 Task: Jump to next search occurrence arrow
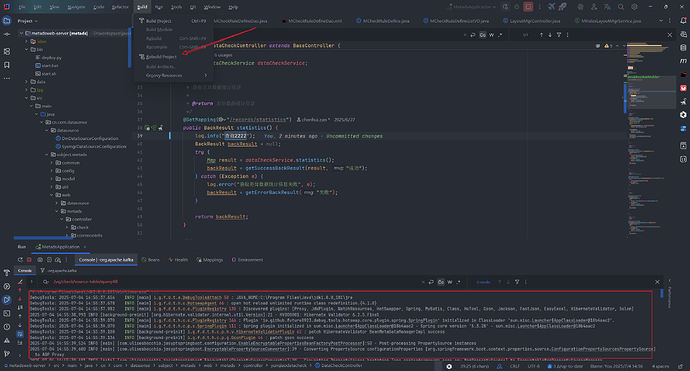550,35
